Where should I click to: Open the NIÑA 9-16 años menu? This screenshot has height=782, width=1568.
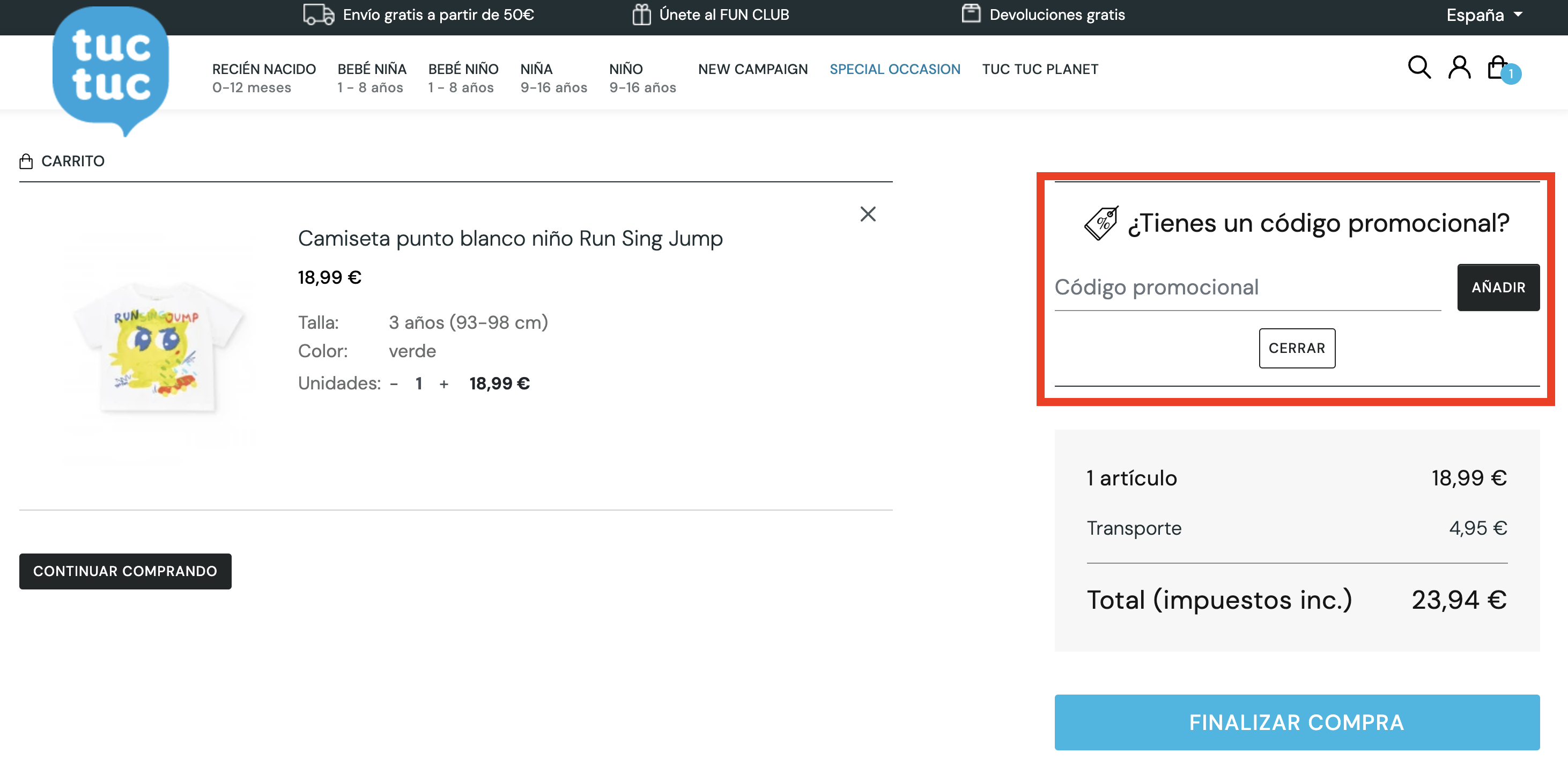pos(553,78)
